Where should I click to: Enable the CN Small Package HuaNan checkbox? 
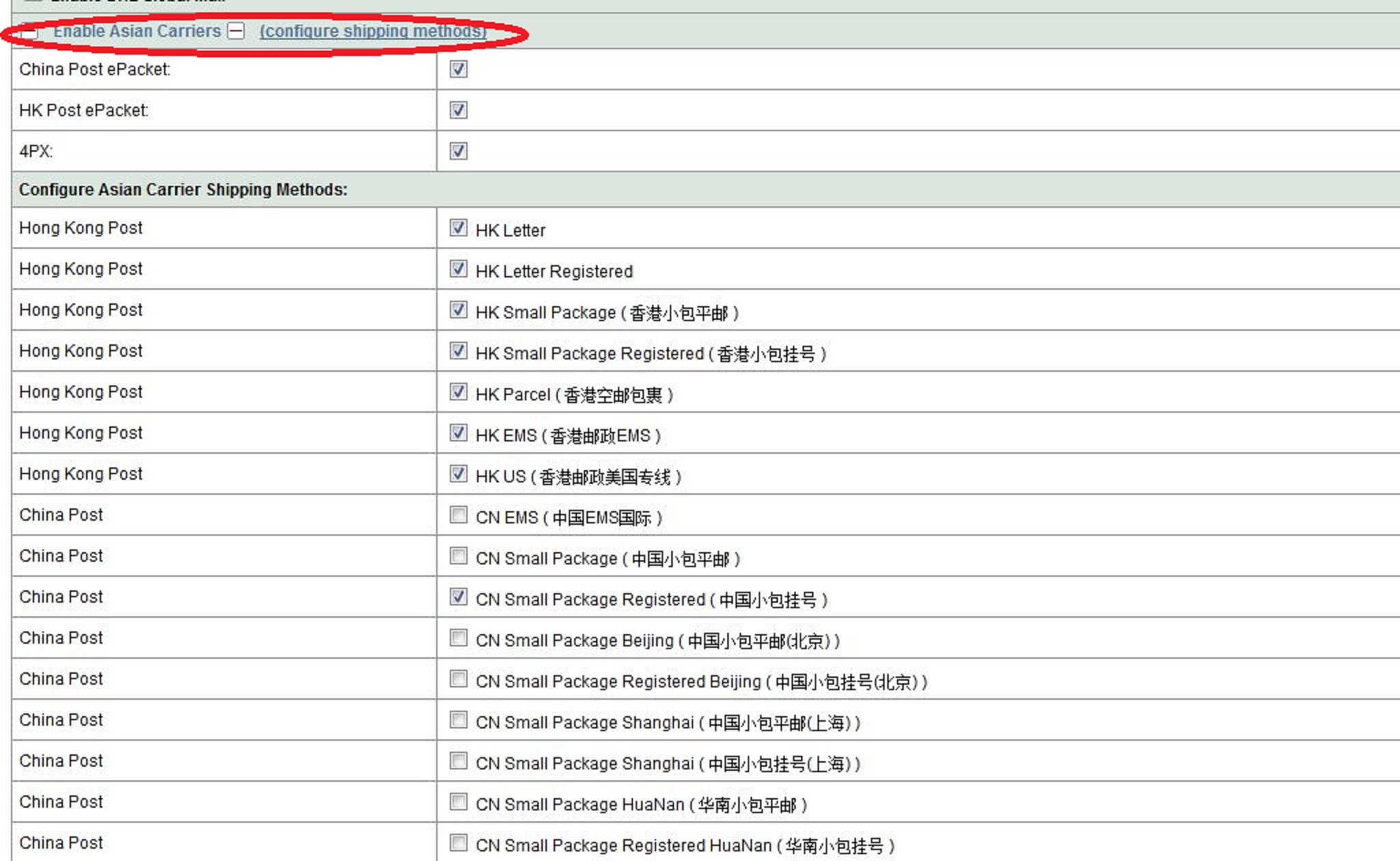459,802
